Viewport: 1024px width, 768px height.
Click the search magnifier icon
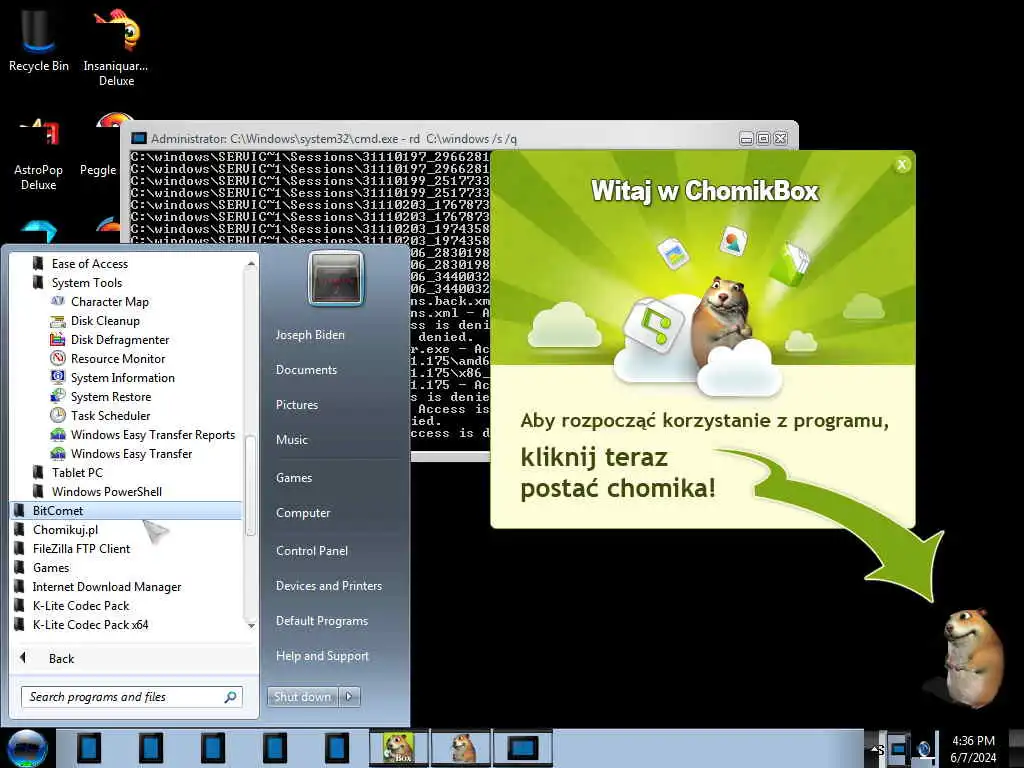pyautogui.click(x=230, y=697)
